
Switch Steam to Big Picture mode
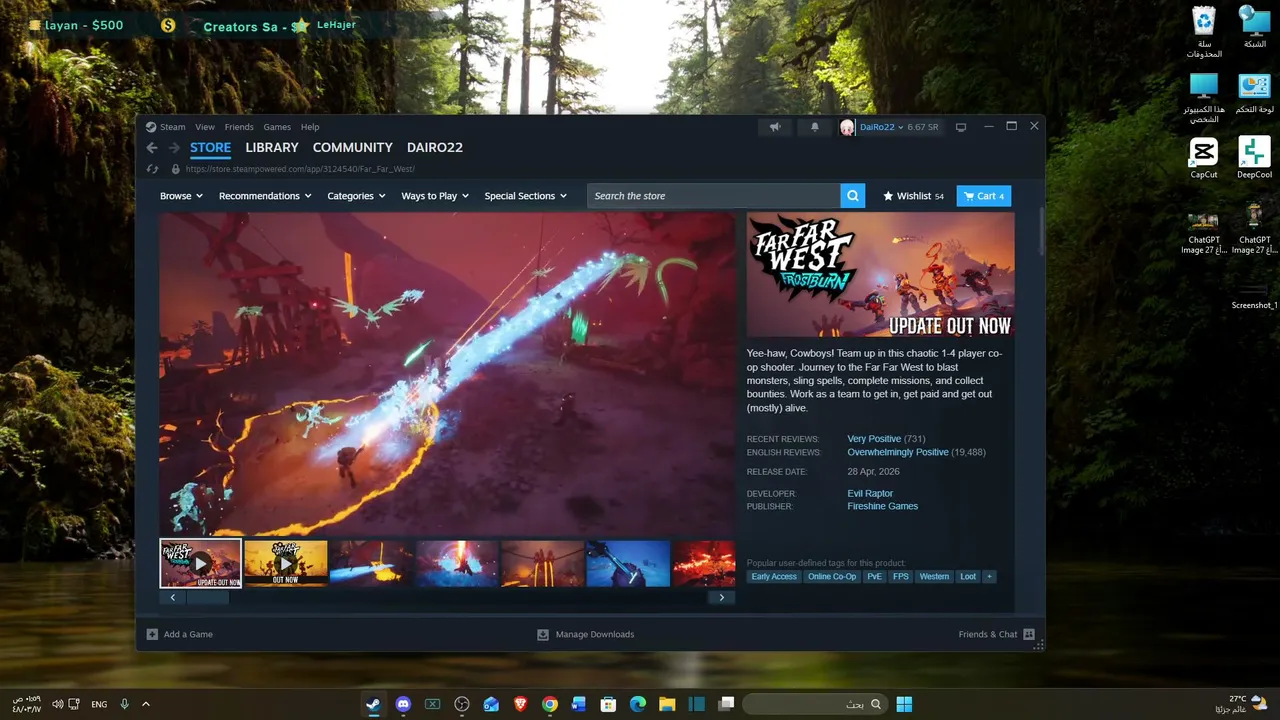pyautogui.click(x=961, y=127)
